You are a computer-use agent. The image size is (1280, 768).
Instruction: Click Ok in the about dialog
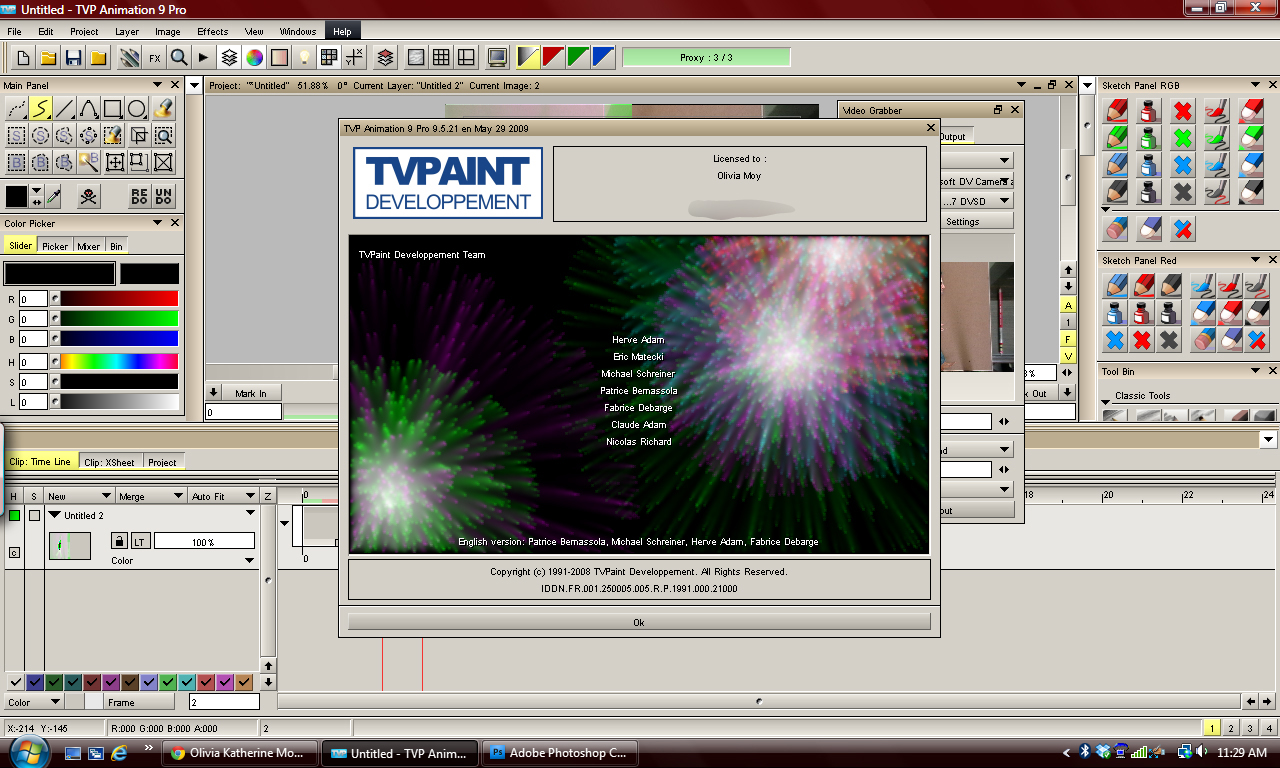point(639,622)
